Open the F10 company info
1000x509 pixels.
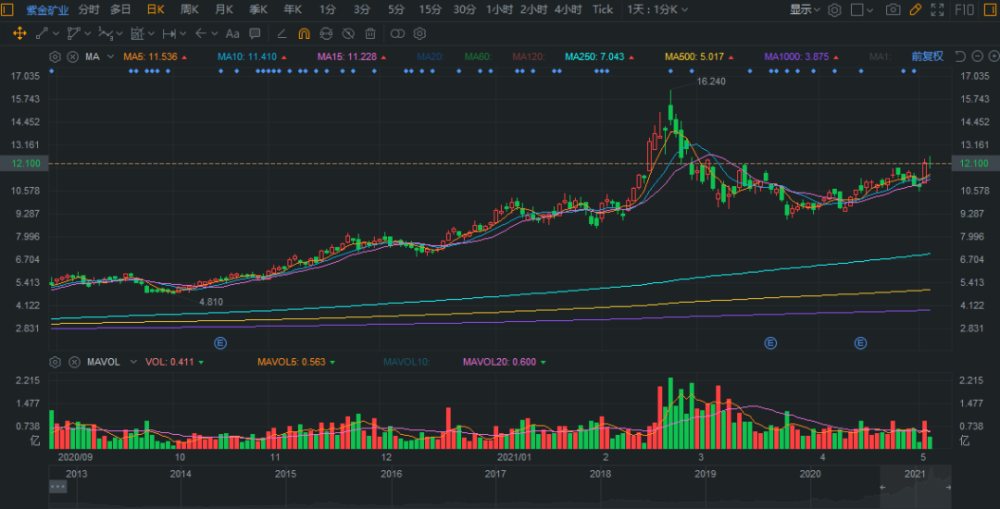tap(965, 10)
